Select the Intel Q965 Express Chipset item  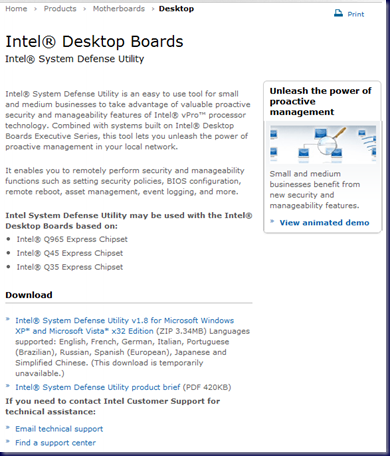(72, 239)
